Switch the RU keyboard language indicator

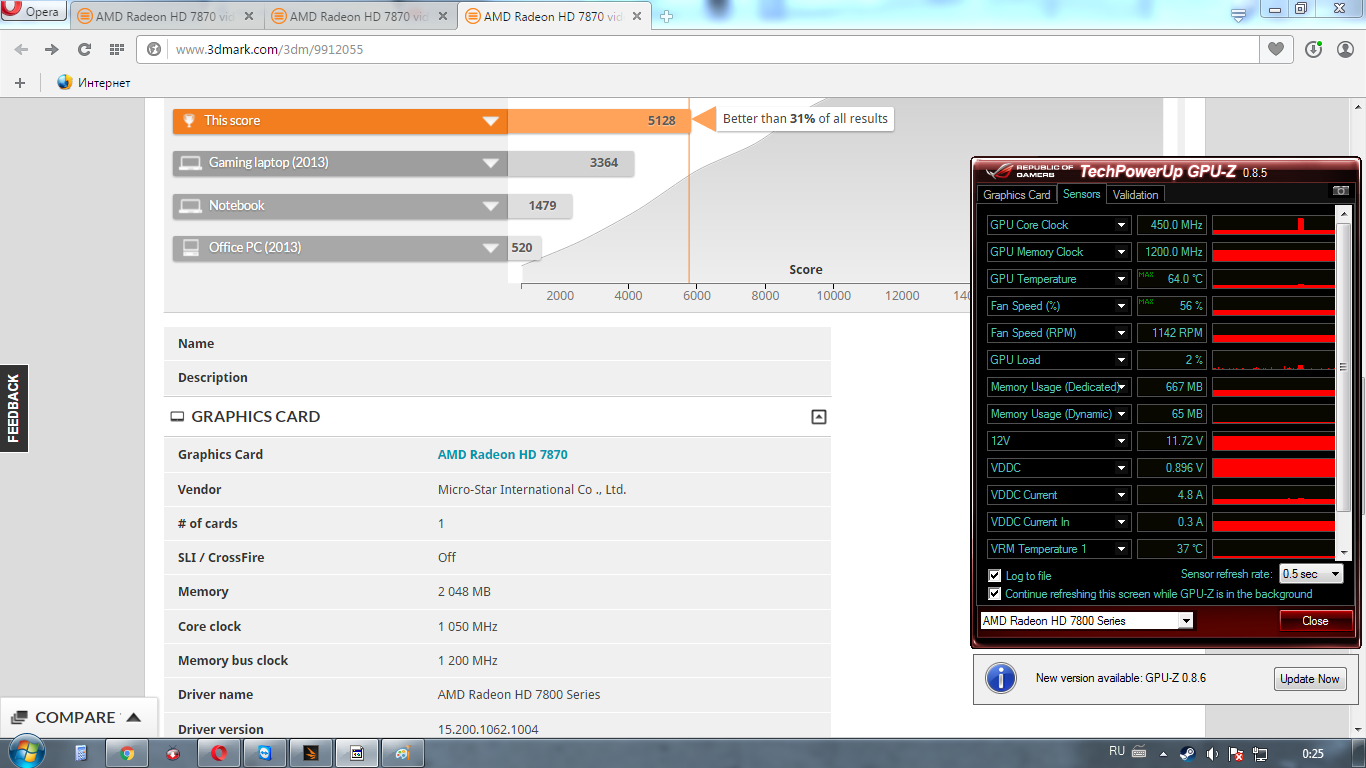[x=1117, y=751]
